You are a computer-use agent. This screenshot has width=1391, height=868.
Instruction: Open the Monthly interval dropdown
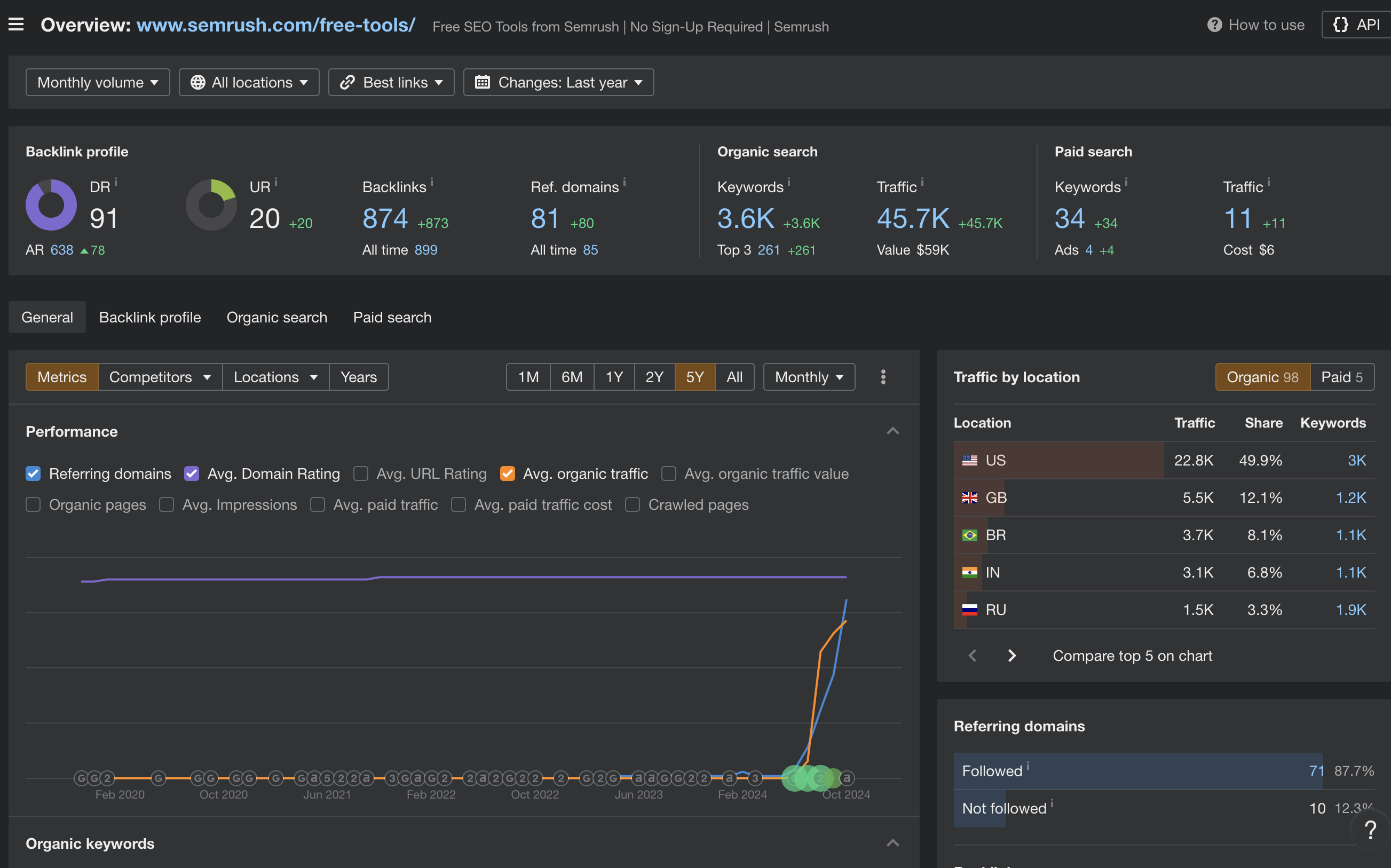point(809,377)
